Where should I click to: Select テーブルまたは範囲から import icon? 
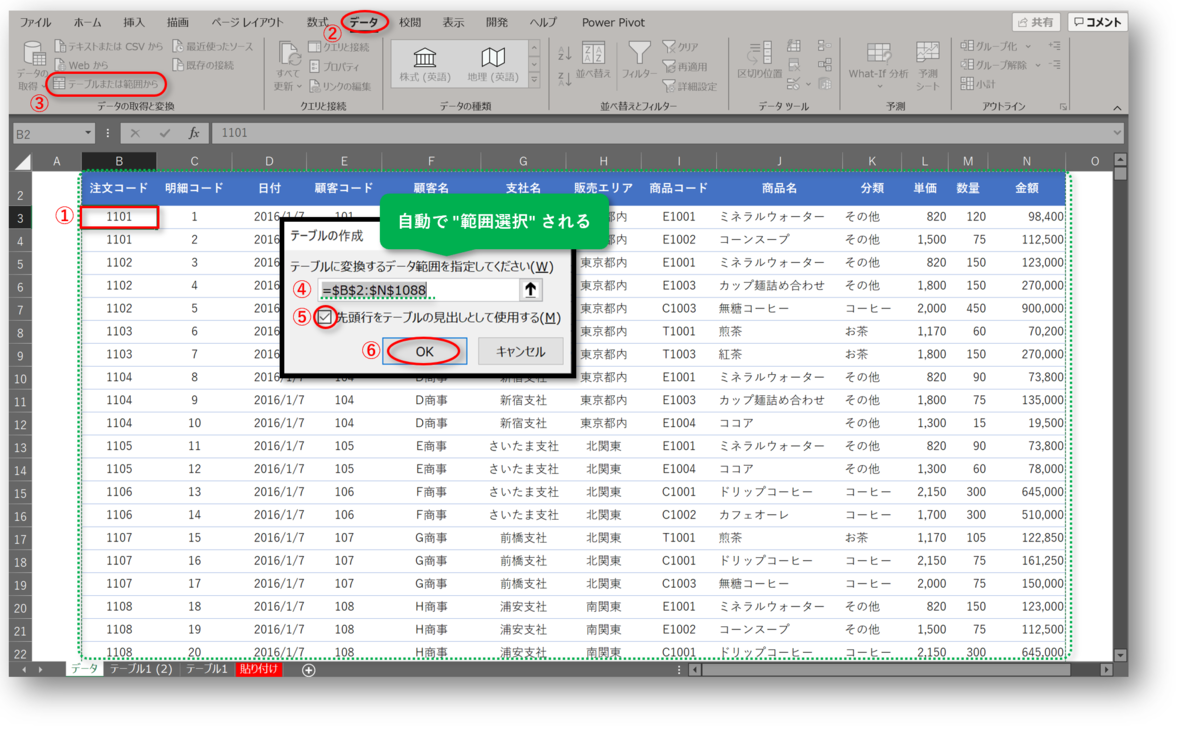(90, 83)
